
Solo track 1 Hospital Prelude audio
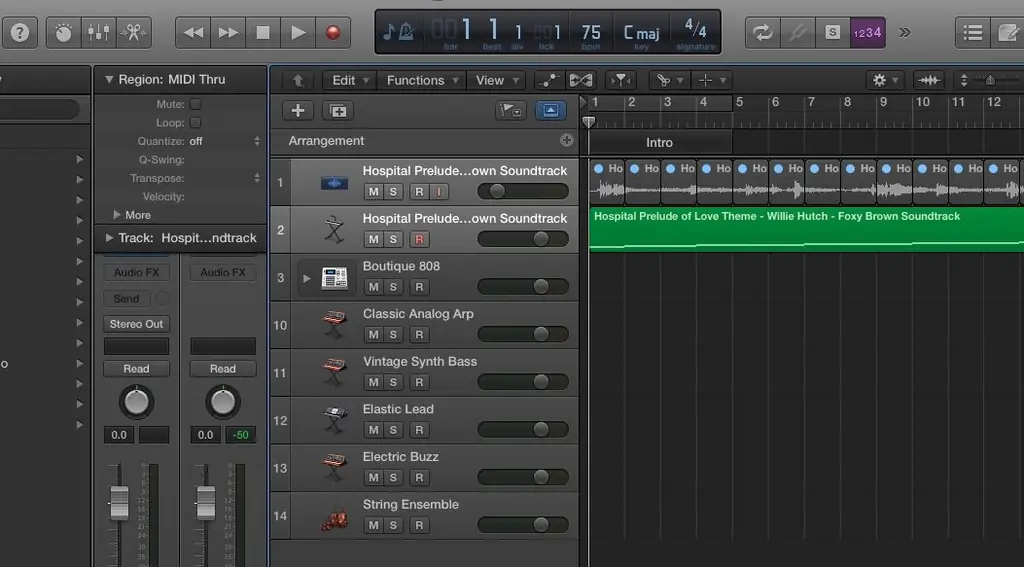coord(393,191)
